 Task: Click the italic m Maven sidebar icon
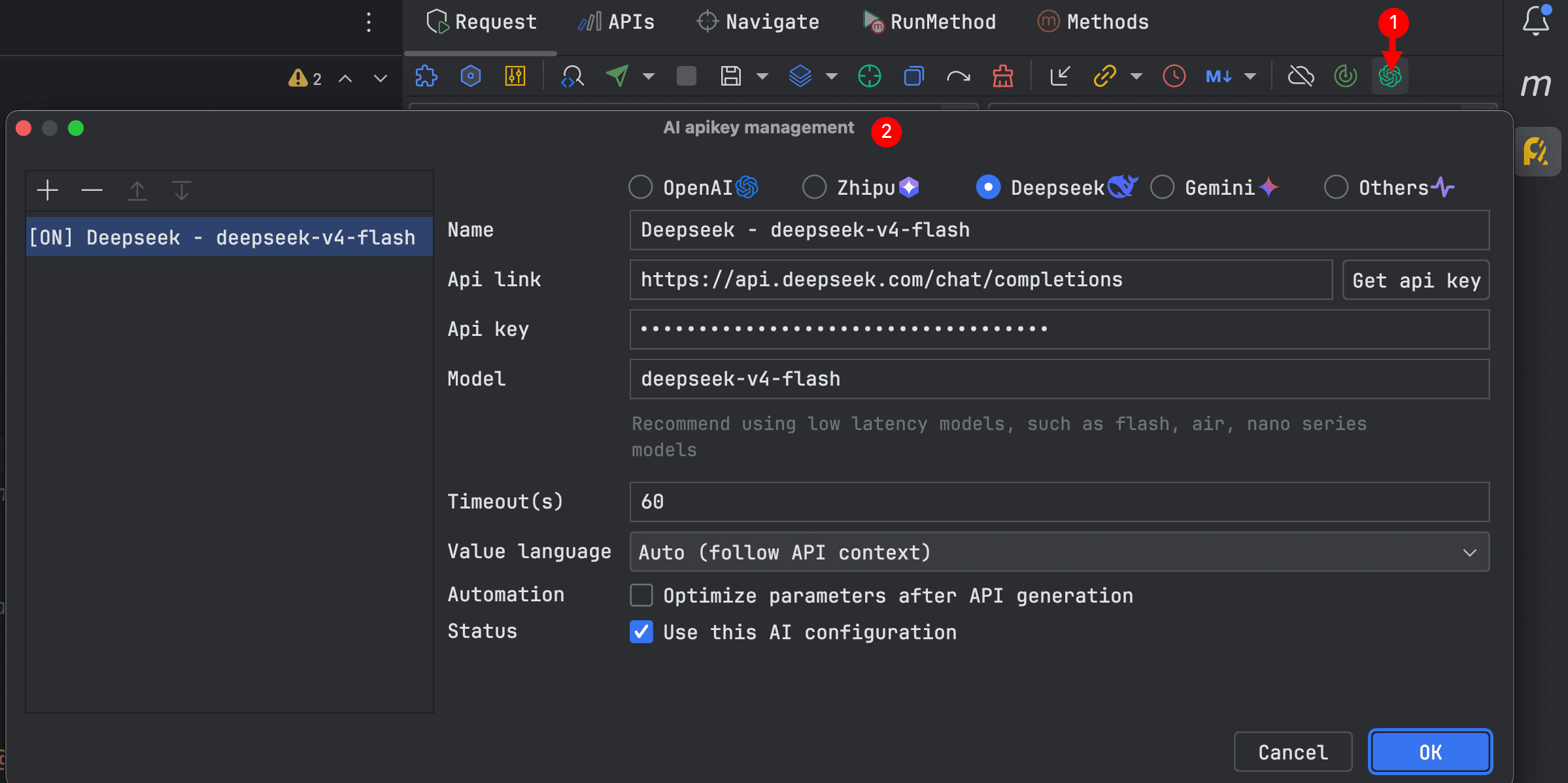[x=1536, y=85]
